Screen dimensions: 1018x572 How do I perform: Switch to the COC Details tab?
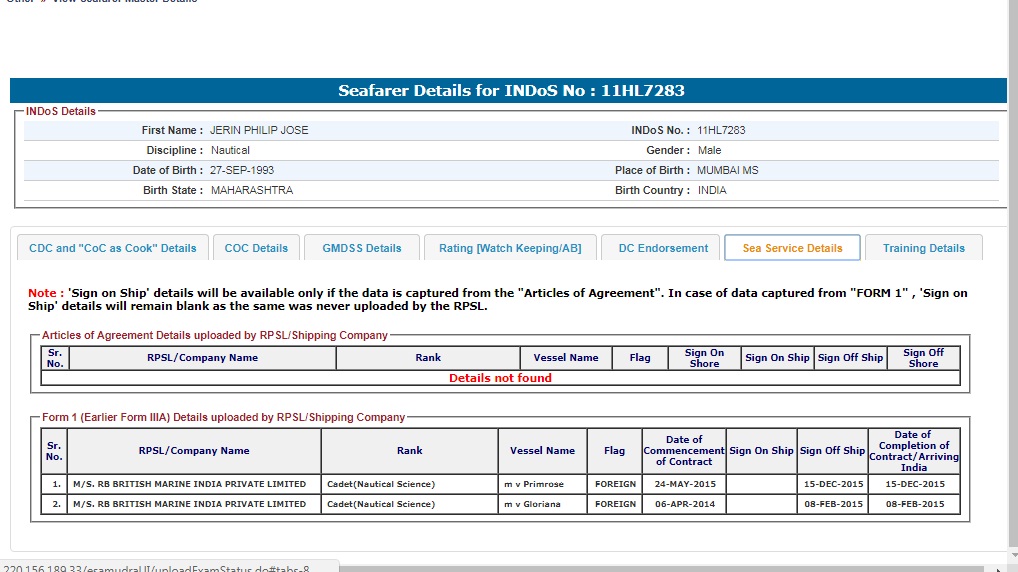pyautogui.click(x=256, y=248)
